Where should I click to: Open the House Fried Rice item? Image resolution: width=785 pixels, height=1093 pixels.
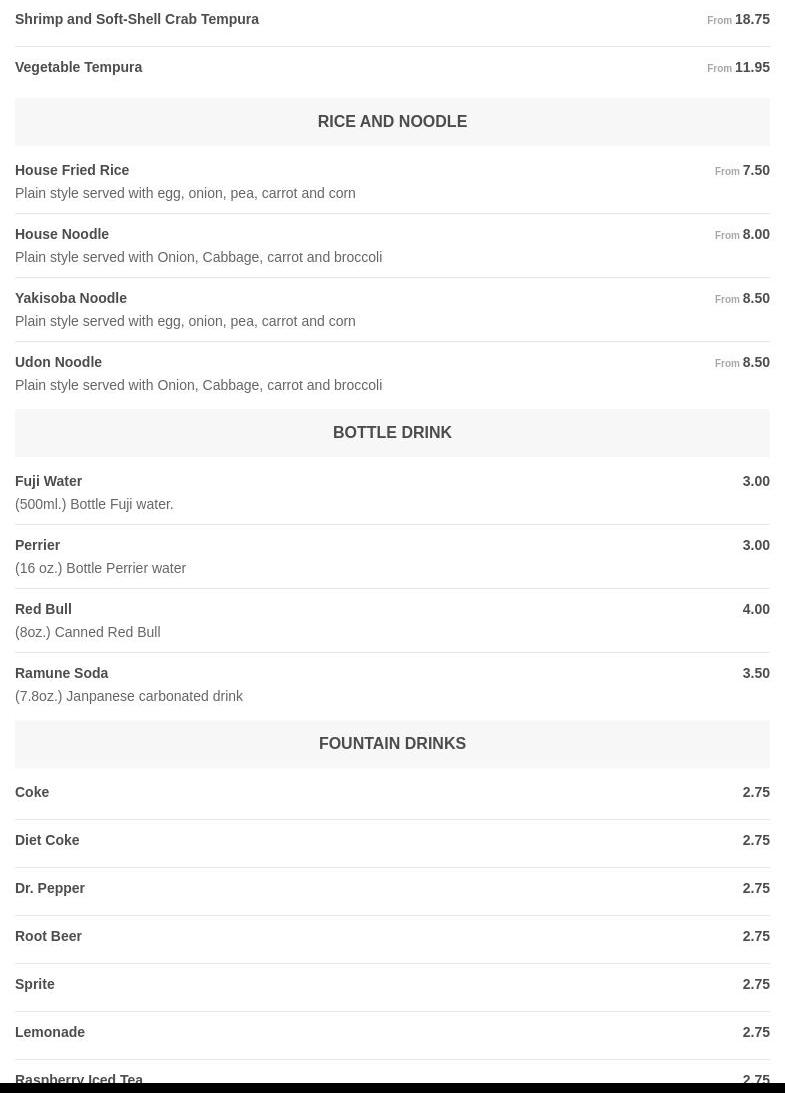pos(72,170)
